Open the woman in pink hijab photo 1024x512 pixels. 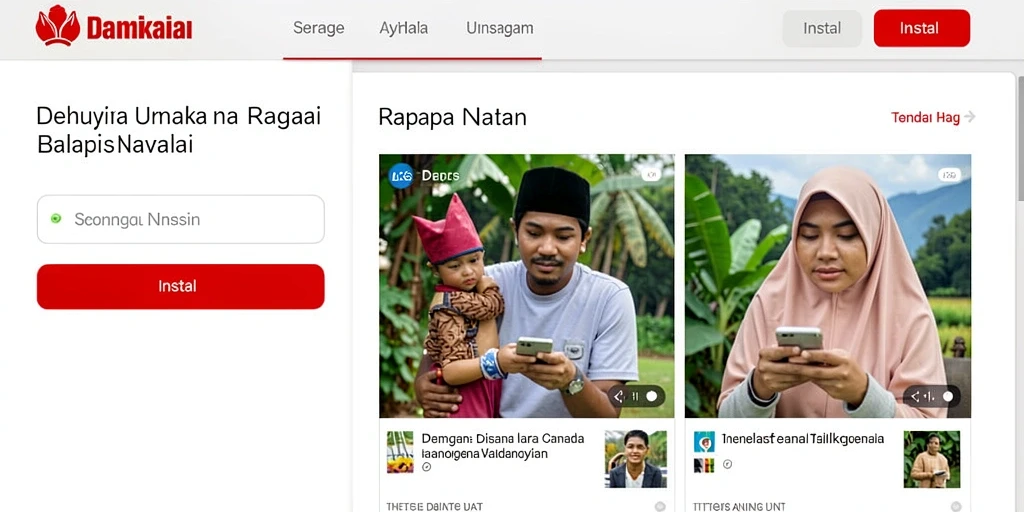pyautogui.click(x=827, y=285)
